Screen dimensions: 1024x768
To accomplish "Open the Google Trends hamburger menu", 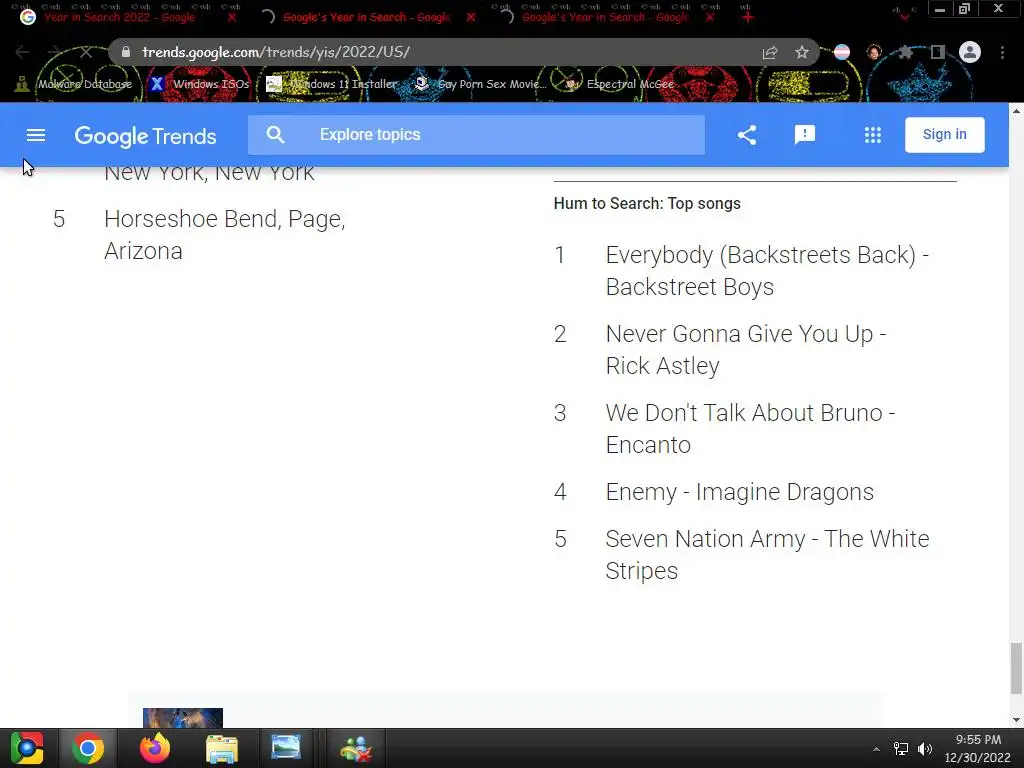I will click(36, 135).
